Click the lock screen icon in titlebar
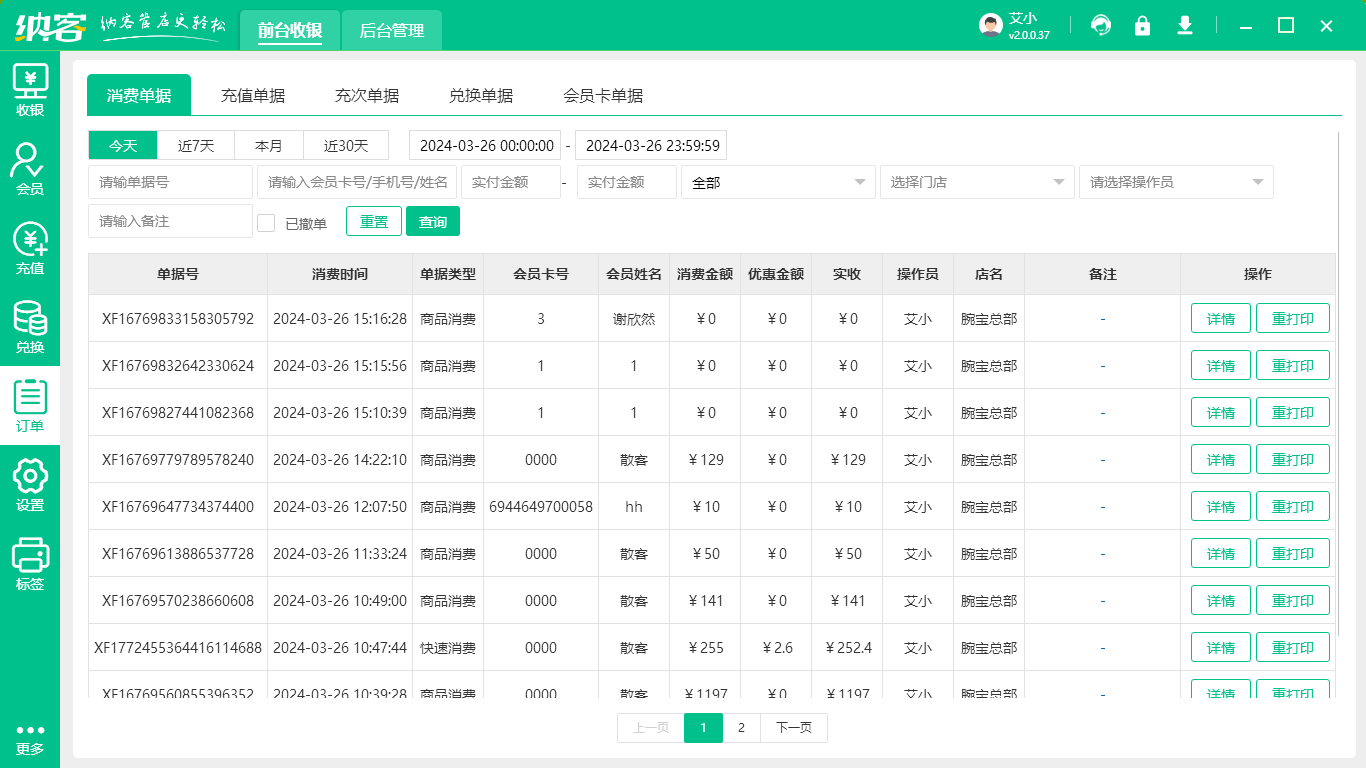The height and width of the screenshot is (768, 1366). 1143,25
